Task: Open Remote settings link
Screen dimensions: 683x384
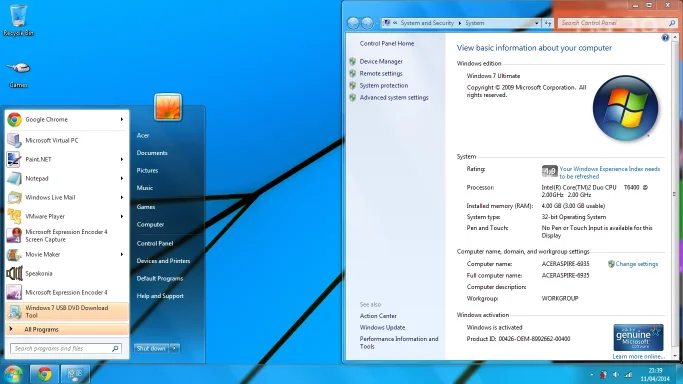Action: (x=381, y=74)
